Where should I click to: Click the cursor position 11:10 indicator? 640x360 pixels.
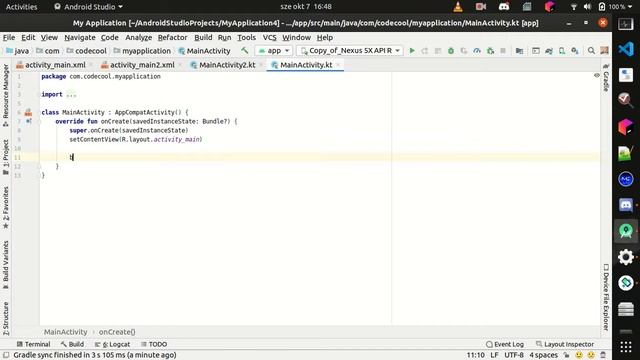click(475, 355)
